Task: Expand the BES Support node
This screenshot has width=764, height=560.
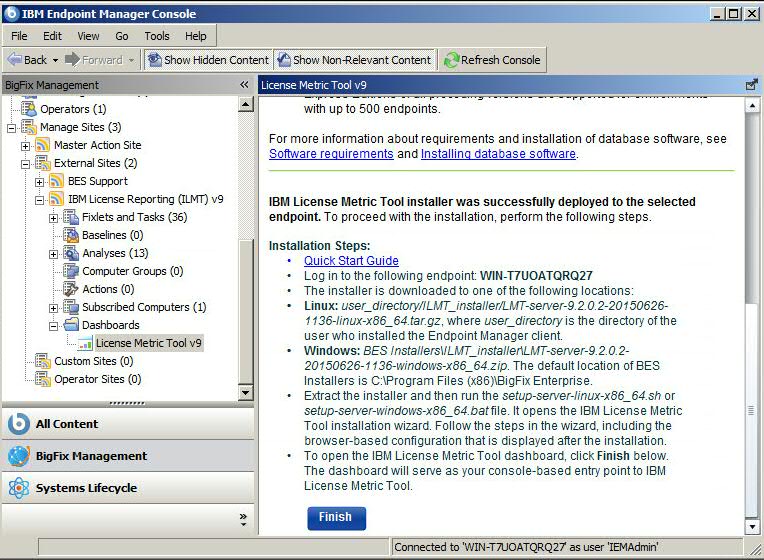Action: coord(40,182)
